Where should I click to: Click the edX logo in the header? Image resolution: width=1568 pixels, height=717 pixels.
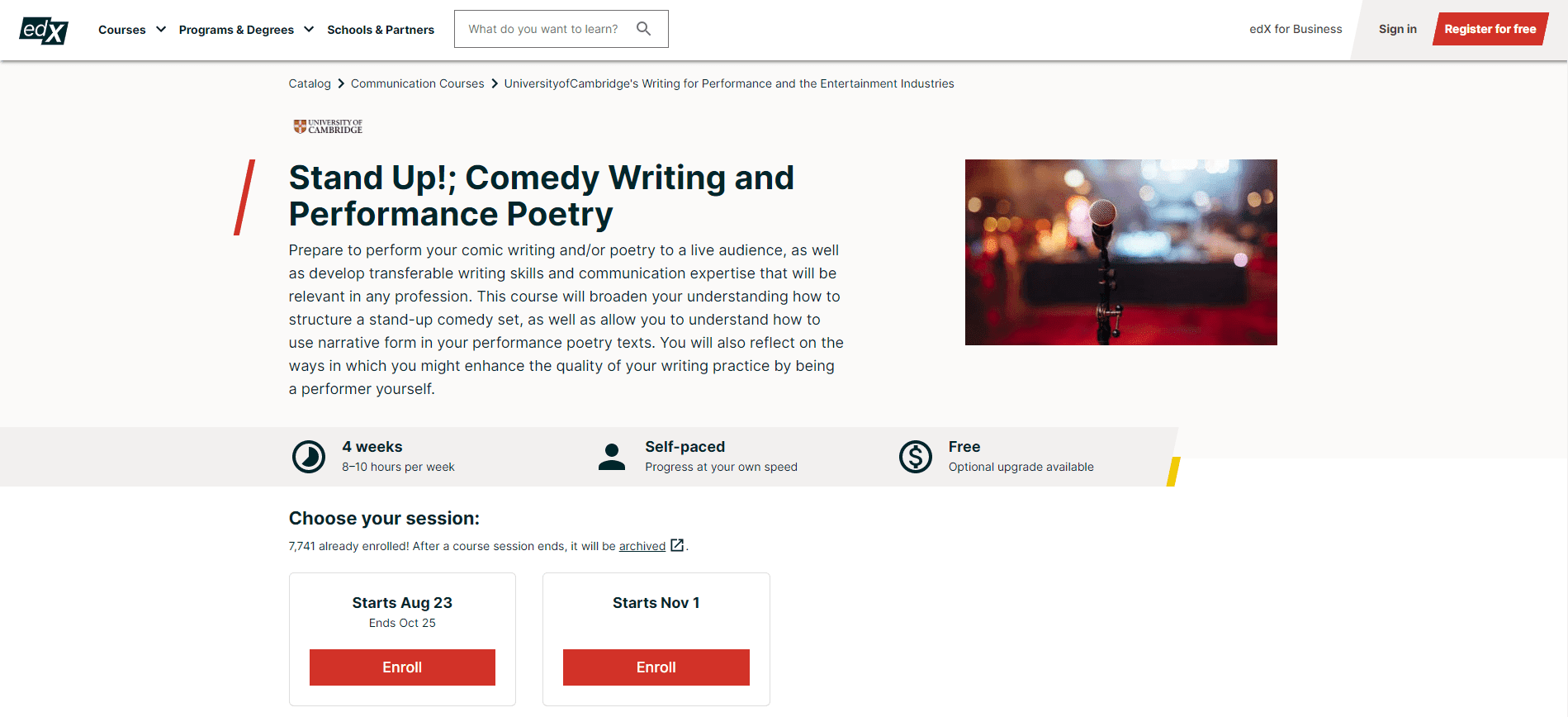[x=43, y=30]
